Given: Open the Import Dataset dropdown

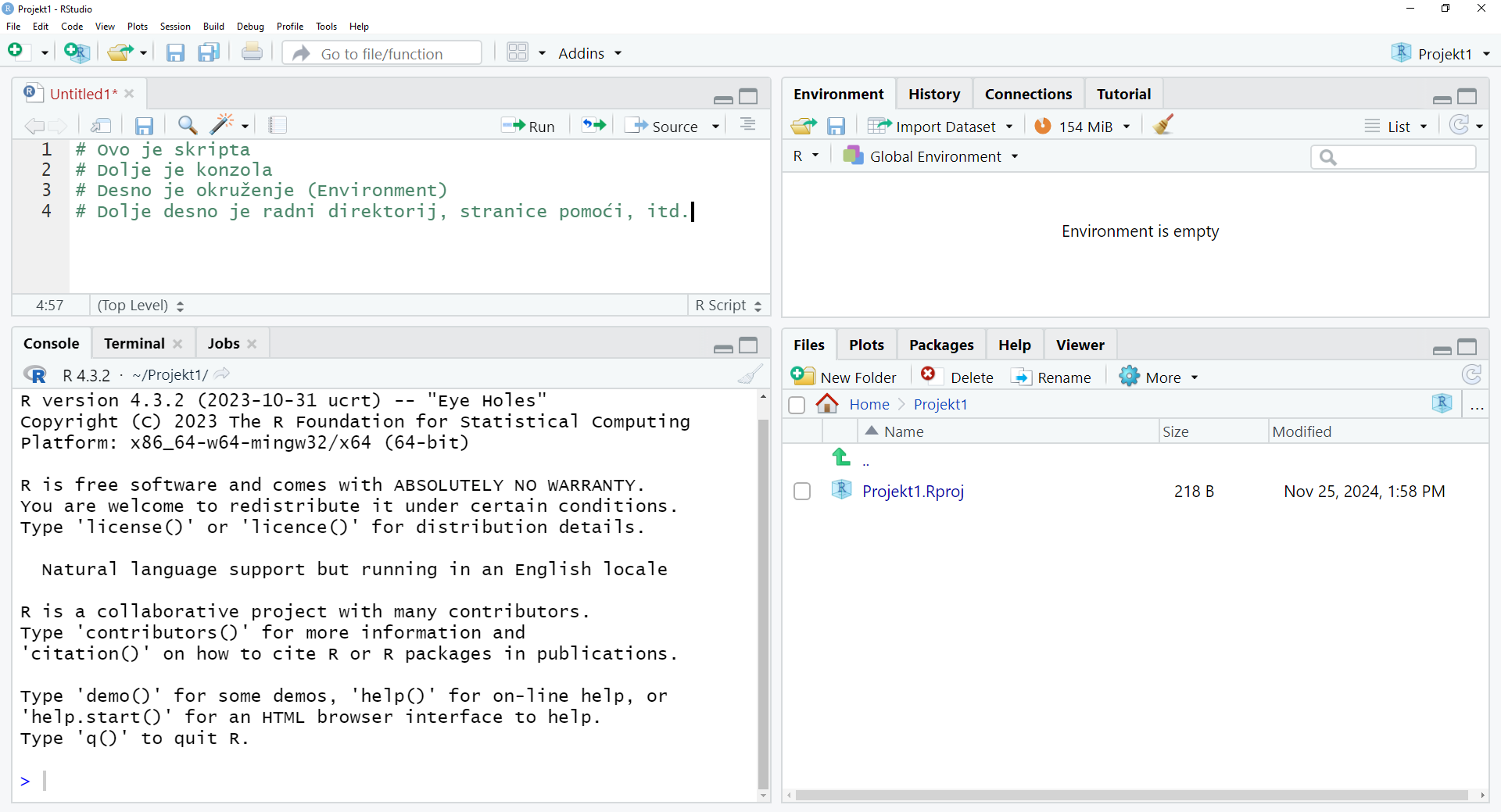Looking at the screenshot, I should click(940, 127).
